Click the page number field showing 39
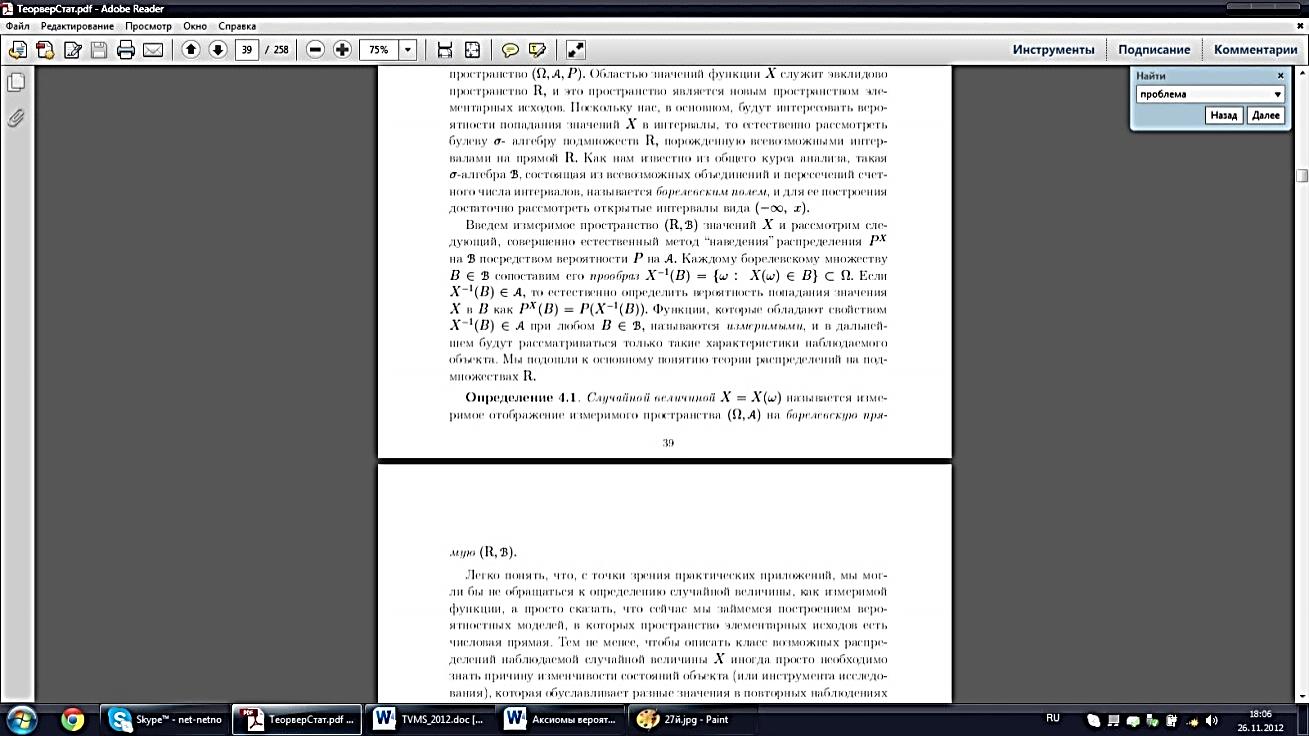This screenshot has width=1309, height=736. 247,49
